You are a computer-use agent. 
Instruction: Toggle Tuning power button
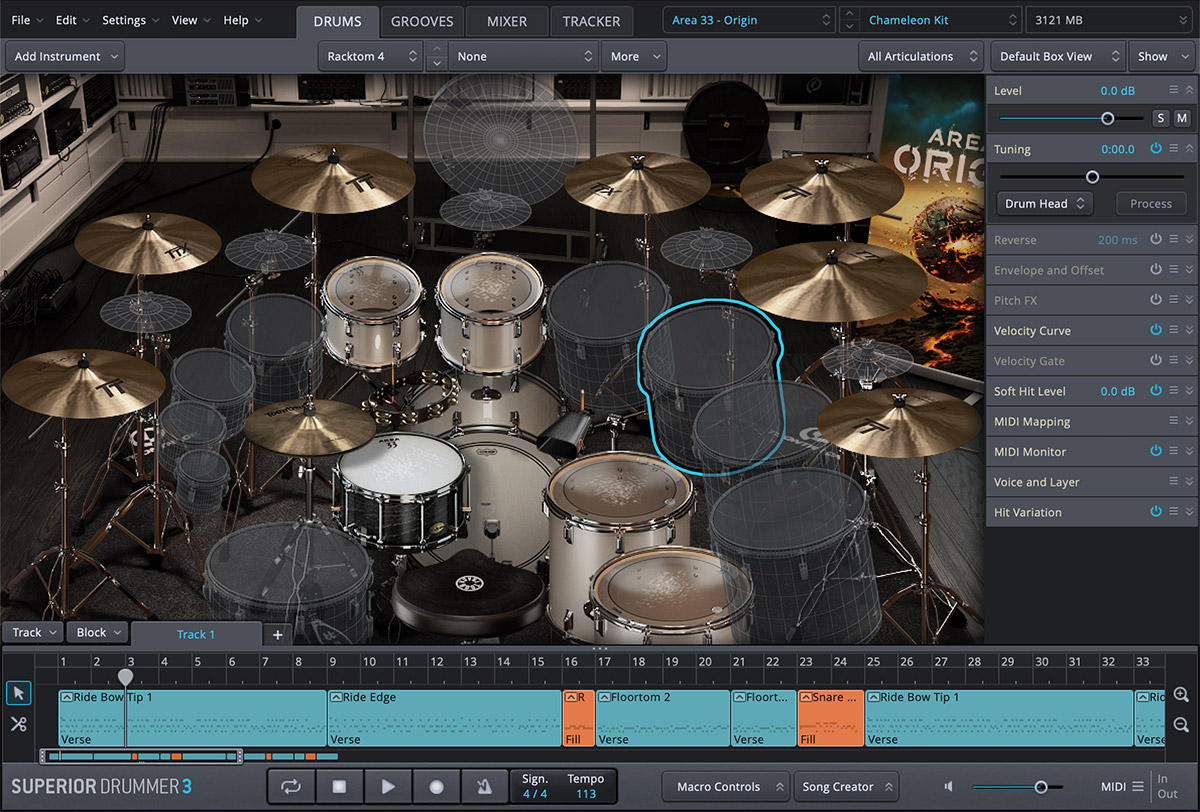[1156, 149]
